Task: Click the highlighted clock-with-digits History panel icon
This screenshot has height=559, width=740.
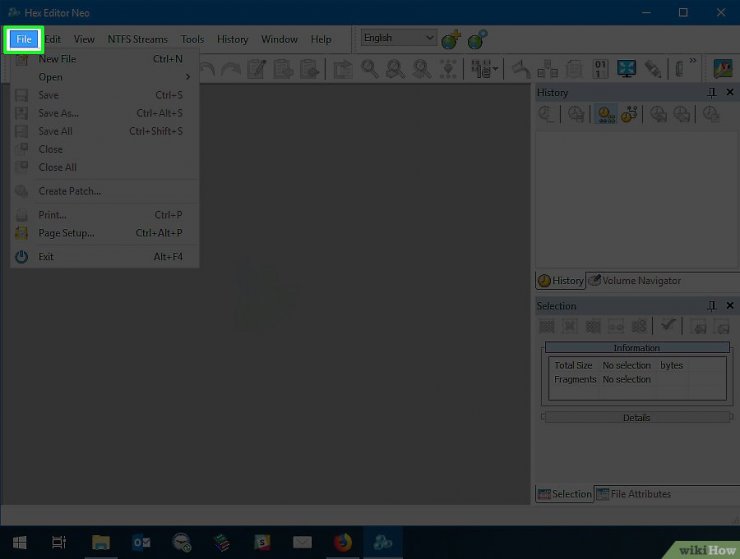Action: pos(606,114)
